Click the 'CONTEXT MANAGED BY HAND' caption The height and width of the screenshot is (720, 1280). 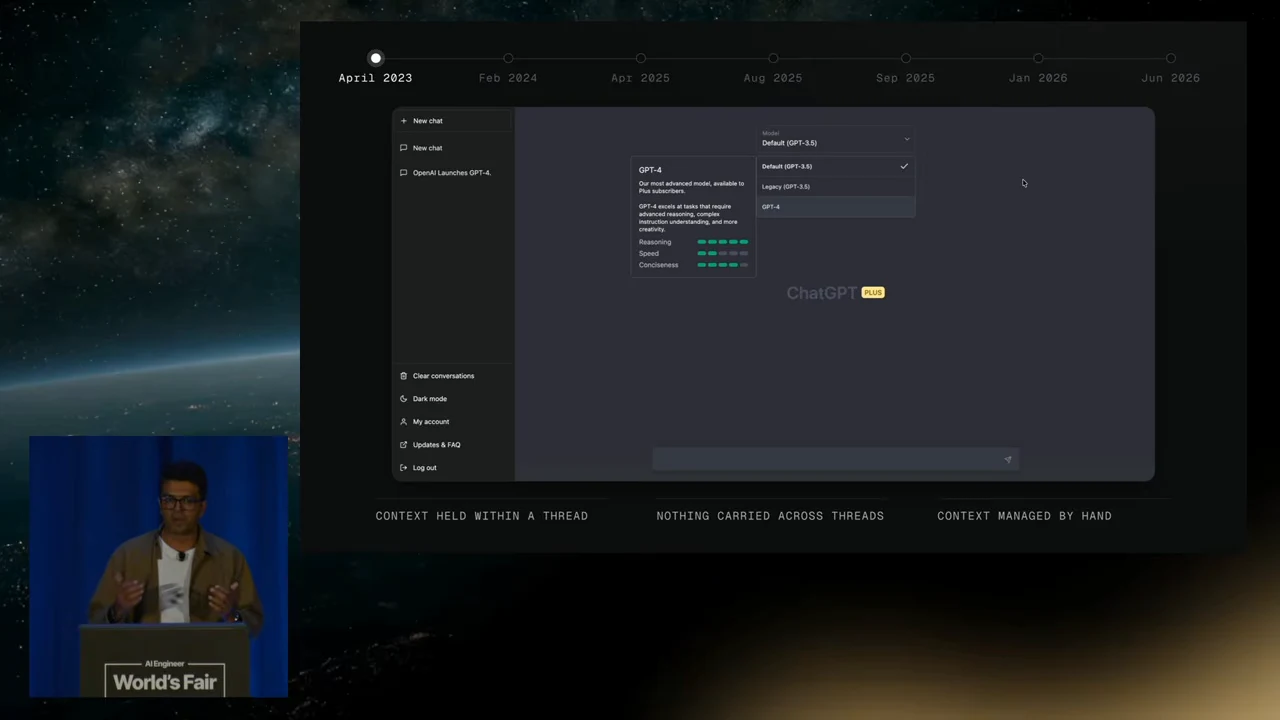(x=1024, y=516)
